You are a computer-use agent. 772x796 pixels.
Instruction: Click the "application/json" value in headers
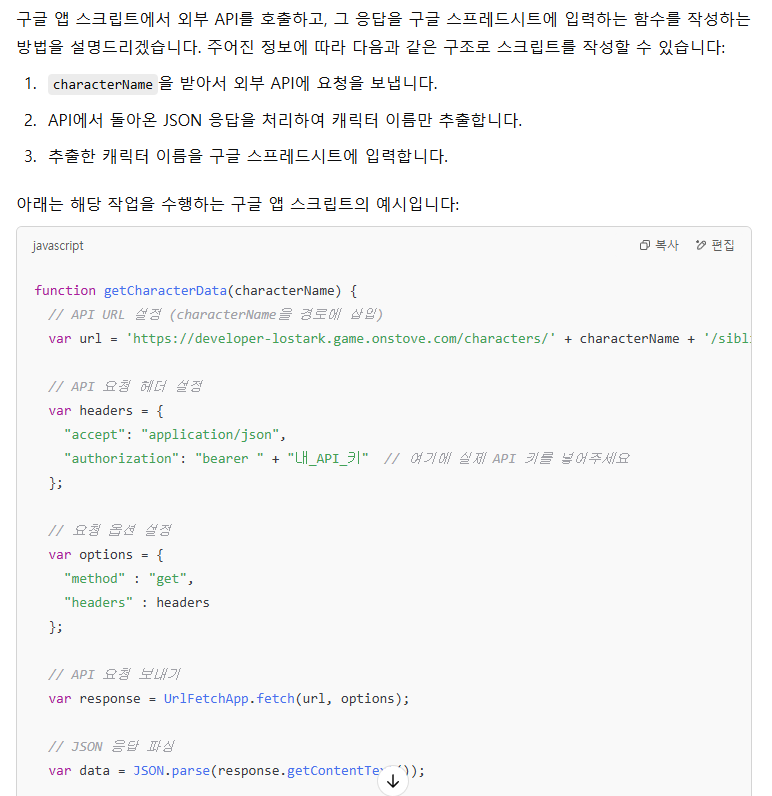tap(210, 435)
